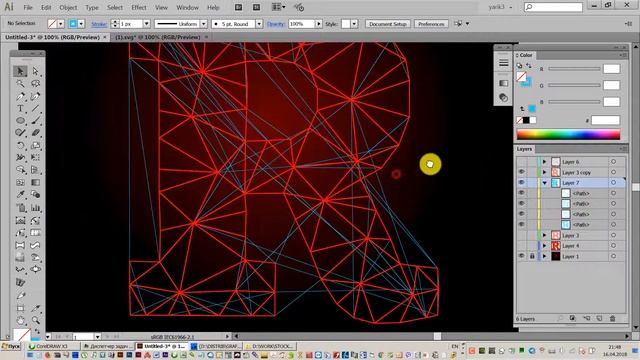Click Delete Selection trash in Layers panel
The width and height of the screenshot is (640, 360).
coord(612,318)
